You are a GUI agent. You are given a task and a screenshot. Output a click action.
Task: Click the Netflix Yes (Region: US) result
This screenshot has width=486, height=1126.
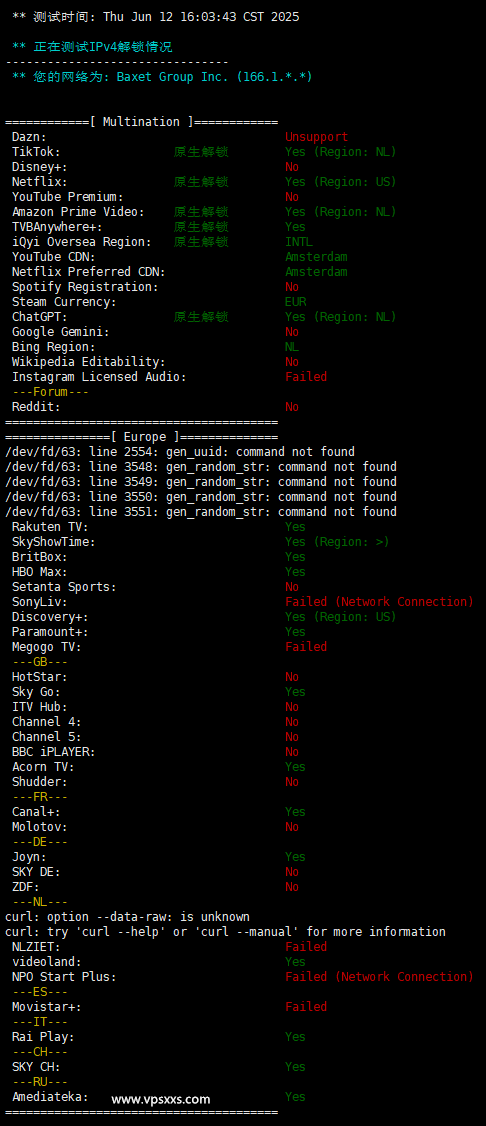coord(340,182)
